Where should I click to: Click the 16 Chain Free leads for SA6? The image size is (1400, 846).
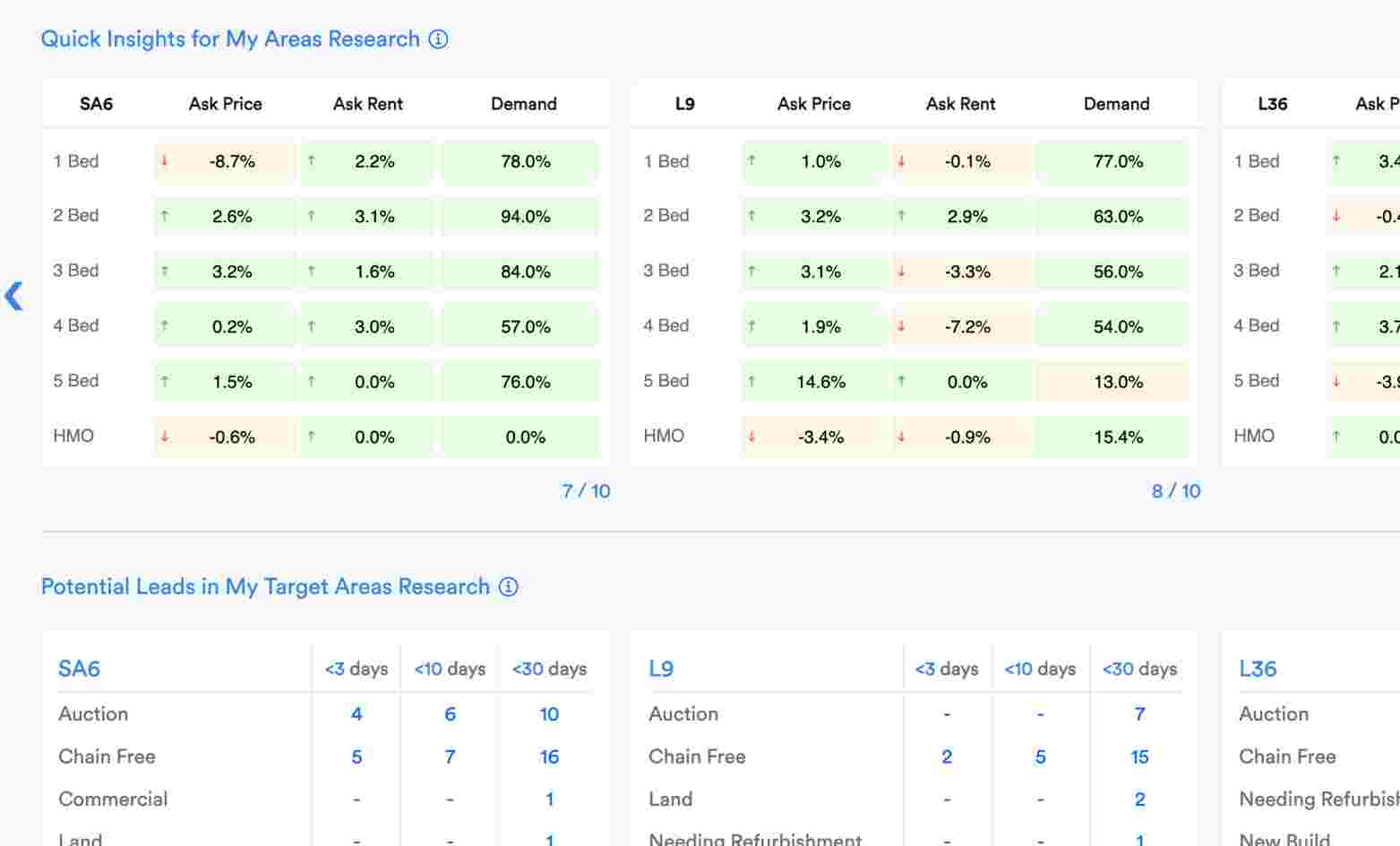tap(549, 757)
